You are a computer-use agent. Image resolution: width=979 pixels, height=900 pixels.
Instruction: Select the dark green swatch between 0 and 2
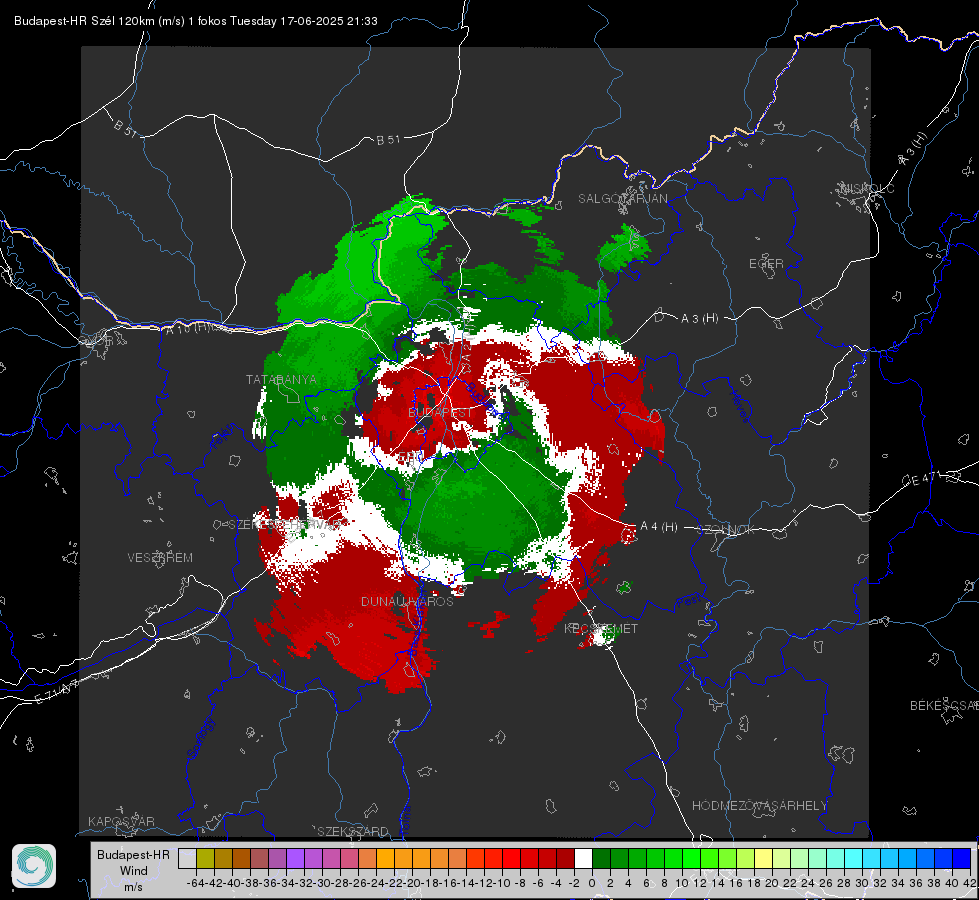pos(601,858)
